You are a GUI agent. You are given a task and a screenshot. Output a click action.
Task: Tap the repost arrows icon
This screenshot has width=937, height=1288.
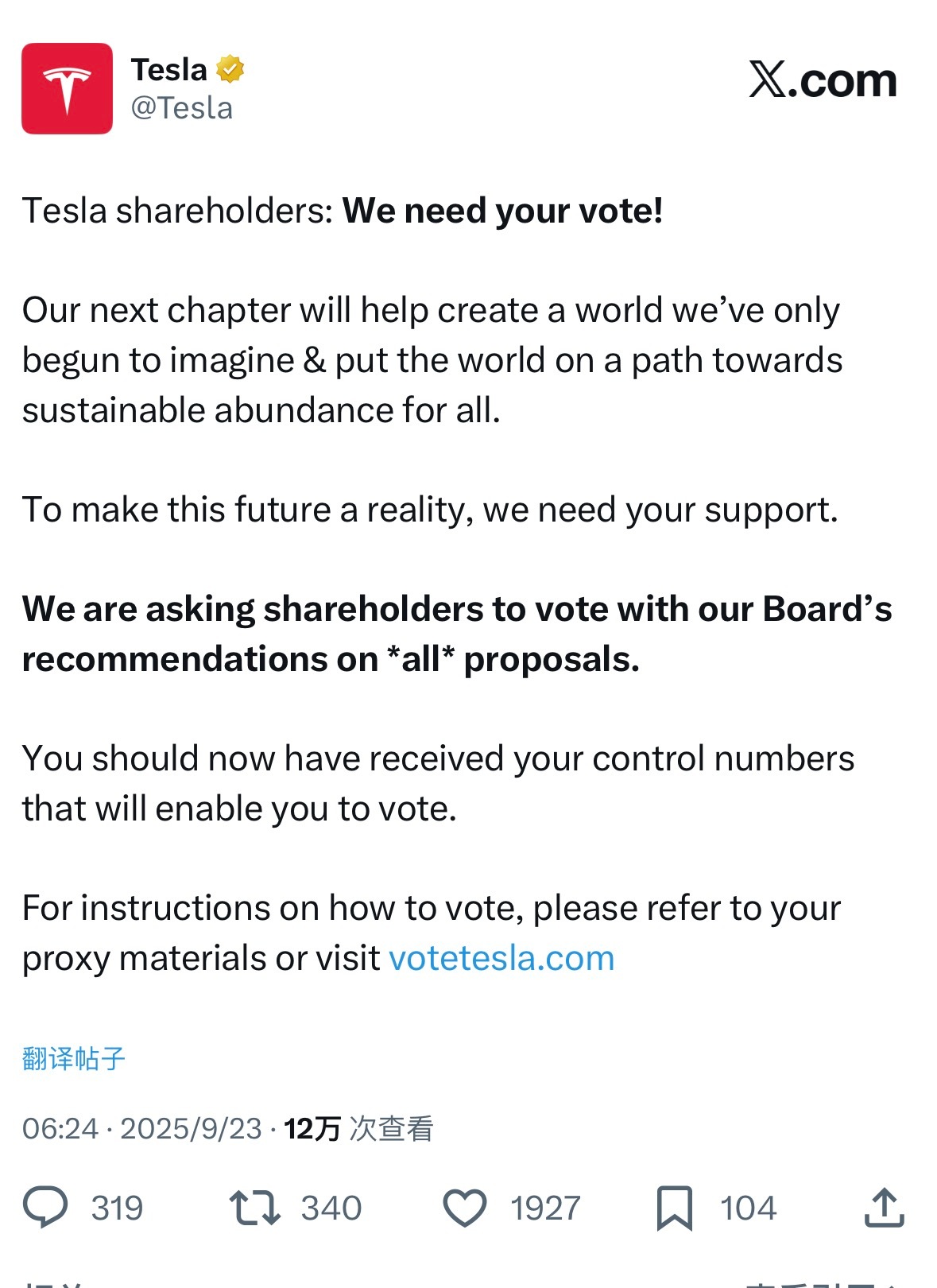(x=254, y=1207)
